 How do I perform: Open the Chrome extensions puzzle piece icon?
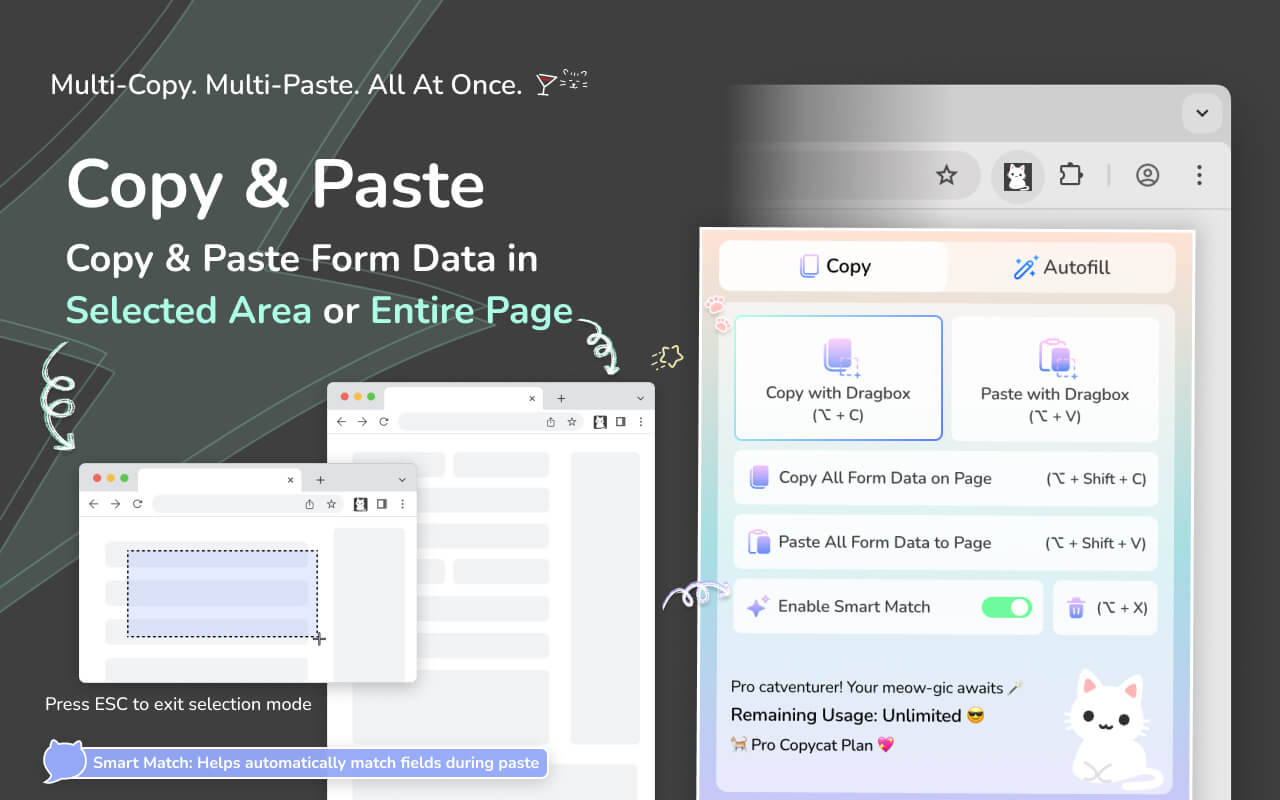tap(1071, 175)
